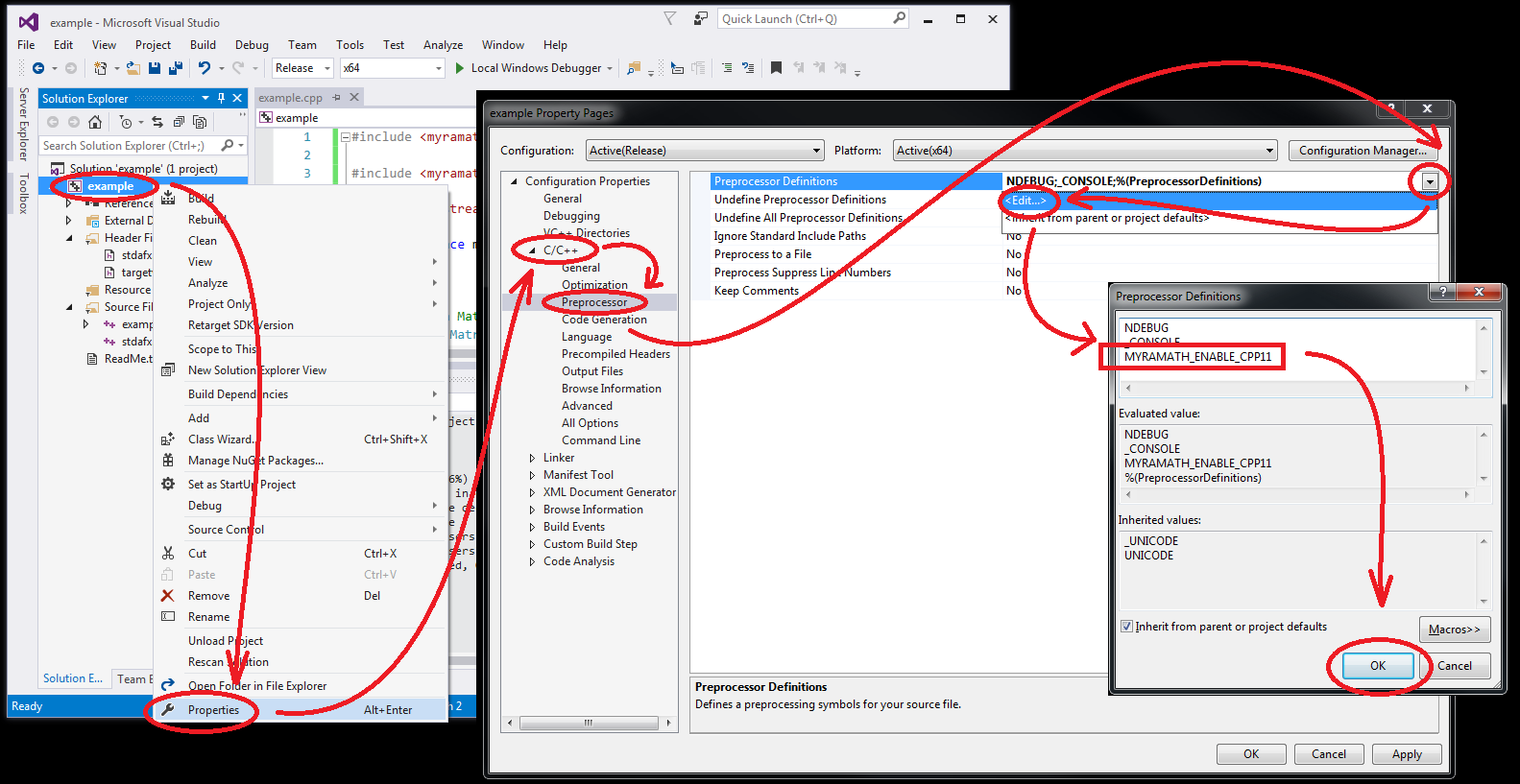Image resolution: width=1520 pixels, height=784 pixels.
Task: Open the Configuration Active(Release) combo box
Action: coord(705,151)
